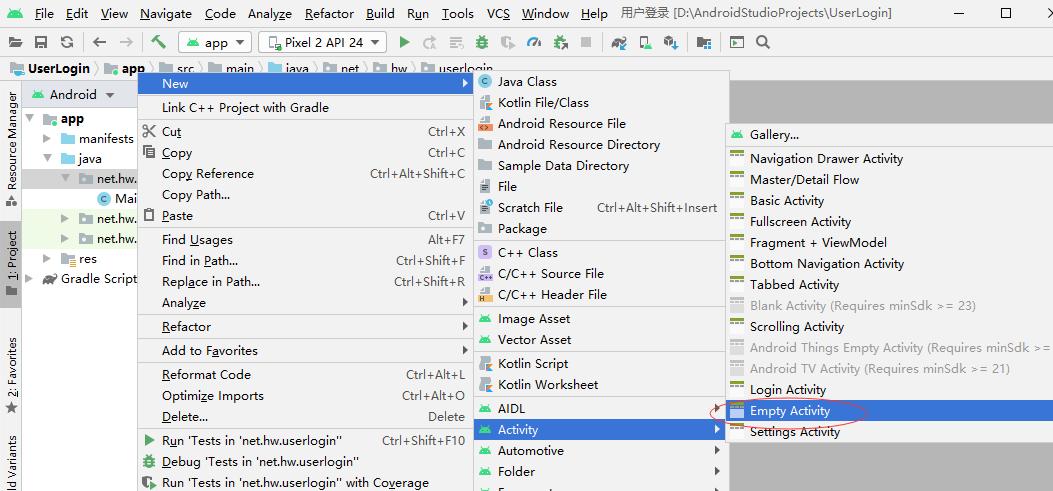Open the 2: Favorites tool window tab
Screen dimensions: 1053x491
click(11, 375)
